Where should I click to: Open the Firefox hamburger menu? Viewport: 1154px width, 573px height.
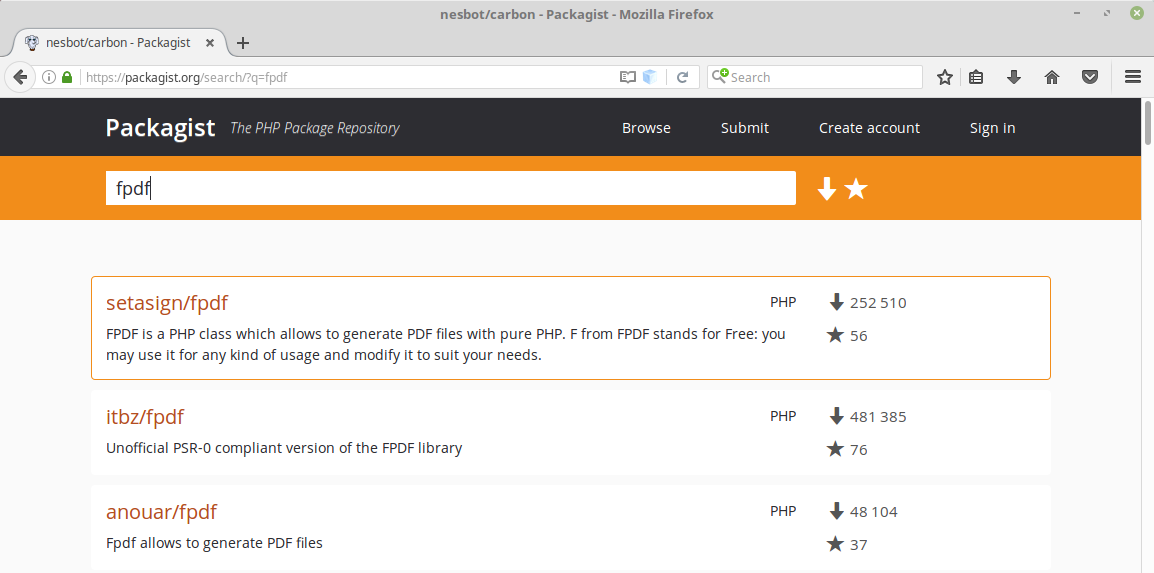pyautogui.click(x=1133, y=77)
